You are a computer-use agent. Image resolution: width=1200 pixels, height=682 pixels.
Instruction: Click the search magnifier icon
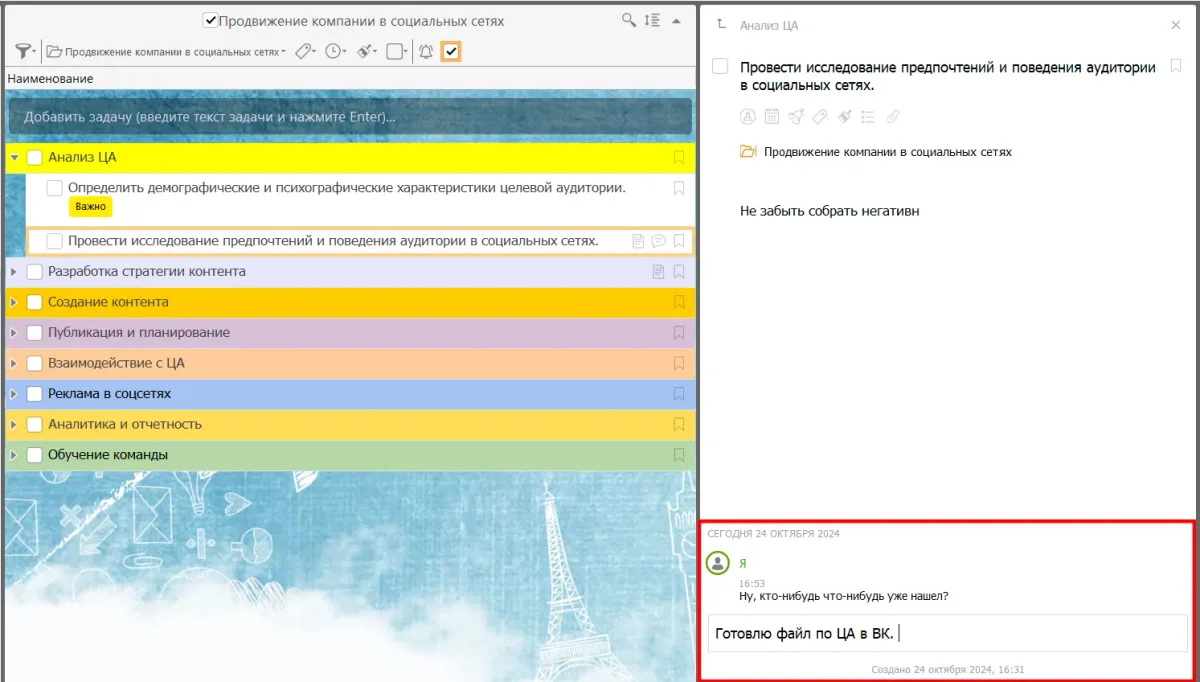[628, 20]
